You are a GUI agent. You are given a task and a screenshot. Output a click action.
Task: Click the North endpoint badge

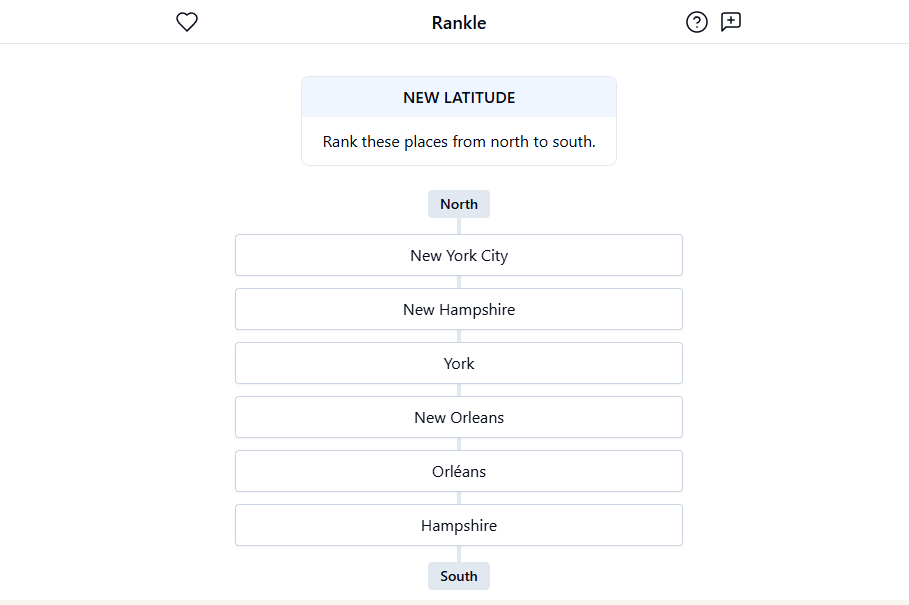pos(458,203)
